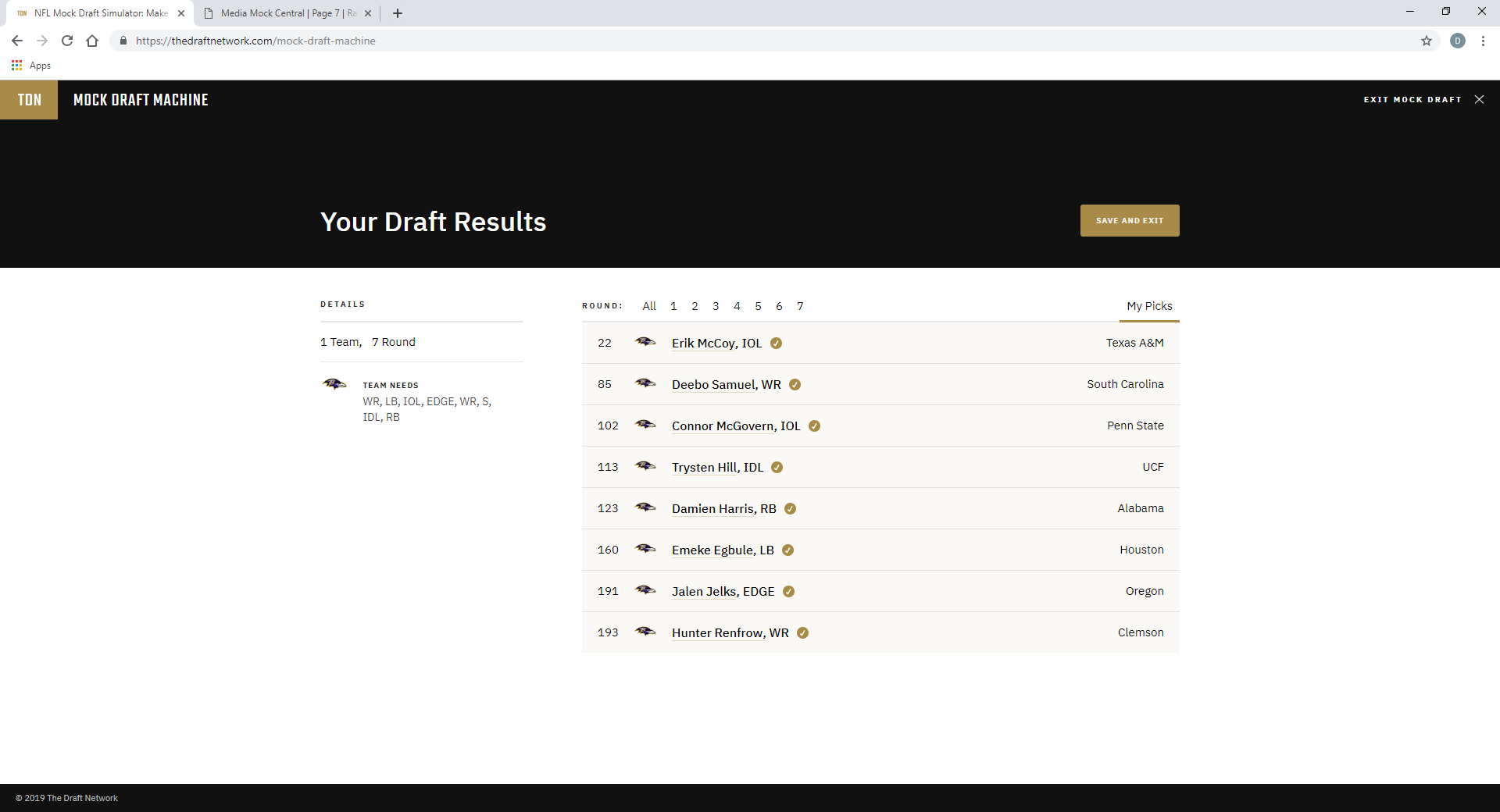Close the Media Mock Central tab
The height and width of the screenshot is (812, 1500).
[x=368, y=13]
